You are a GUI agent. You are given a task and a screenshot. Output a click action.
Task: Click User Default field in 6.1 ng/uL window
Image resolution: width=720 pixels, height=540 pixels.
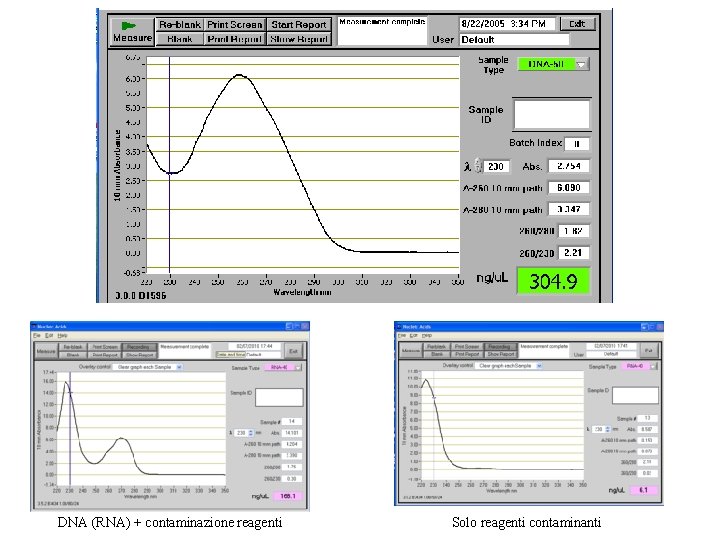[611, 354]
